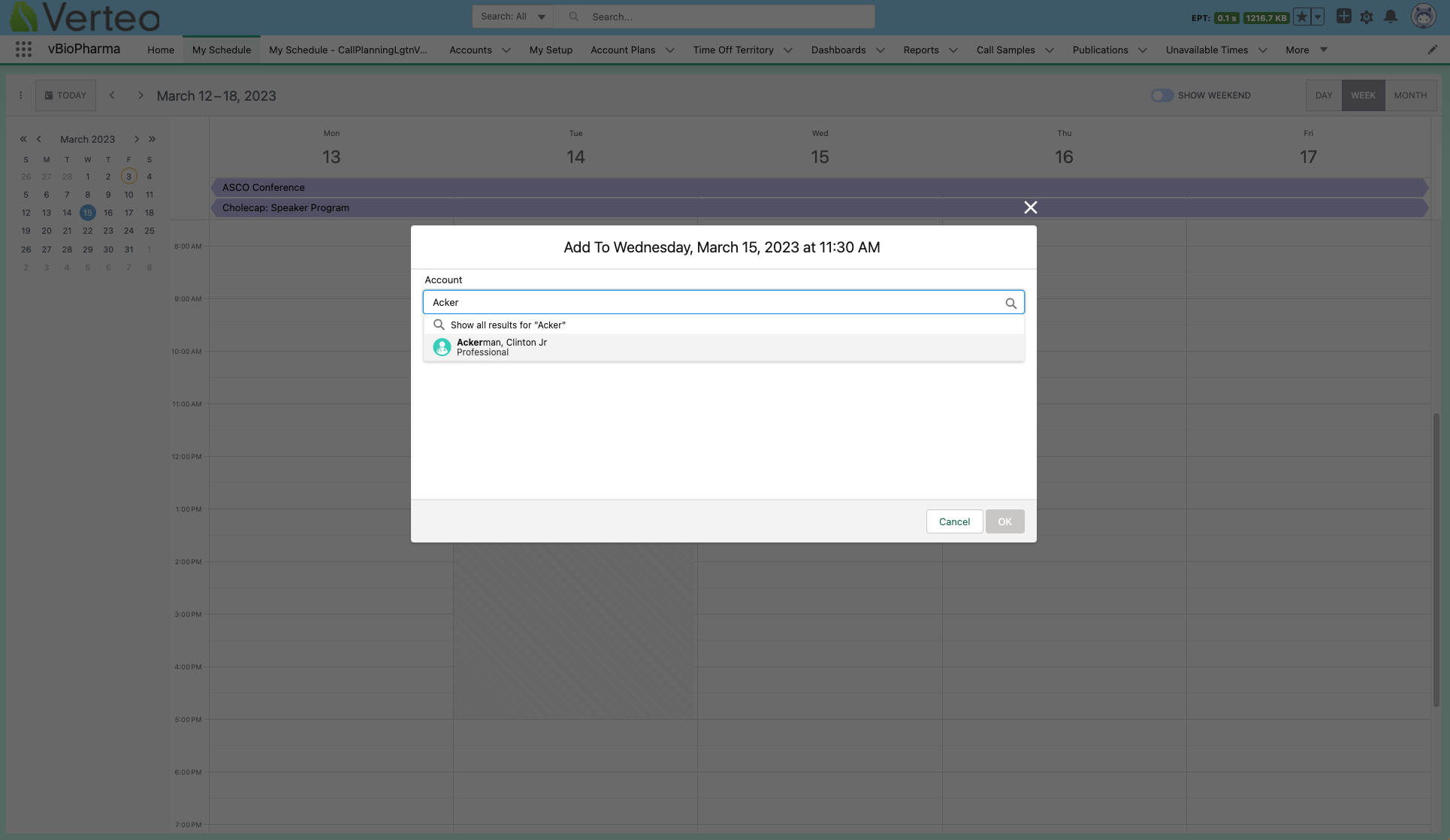Open the setup gear icon
1450x840 pixels.
[1367, 17]
